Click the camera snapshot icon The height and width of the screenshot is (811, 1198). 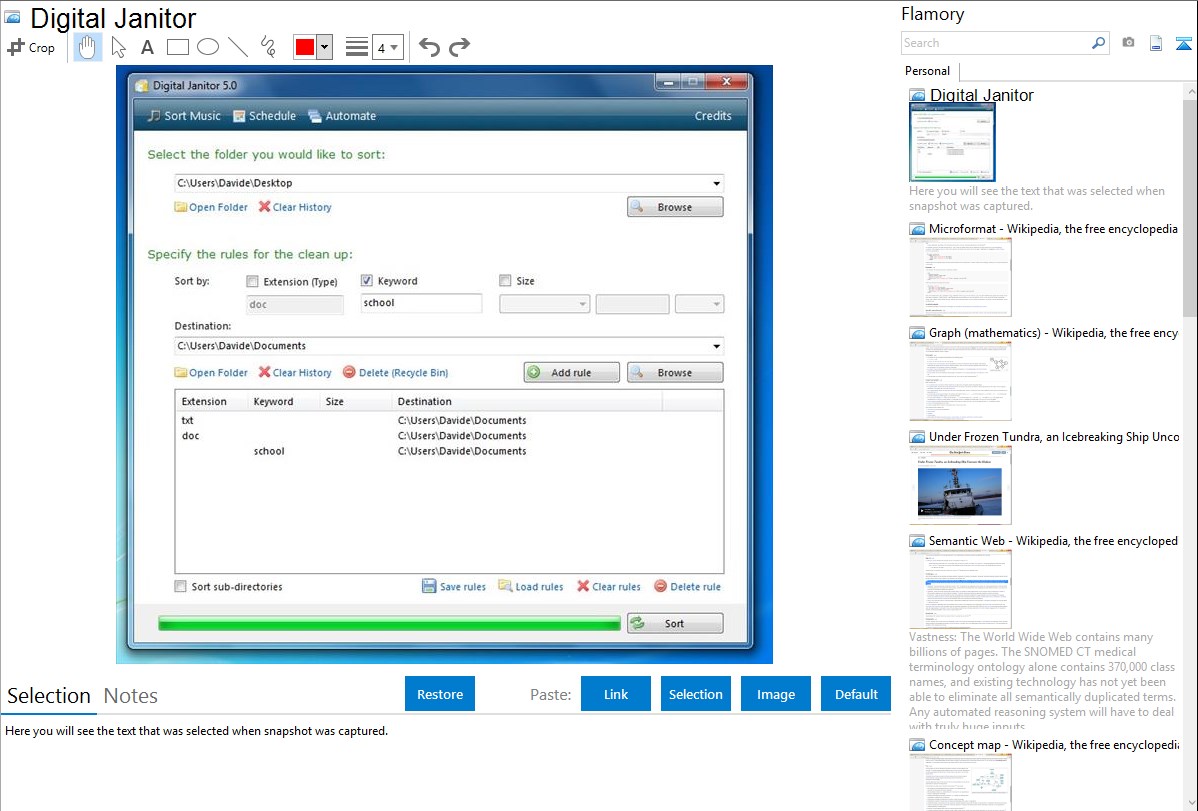(x=1128, y=43)
